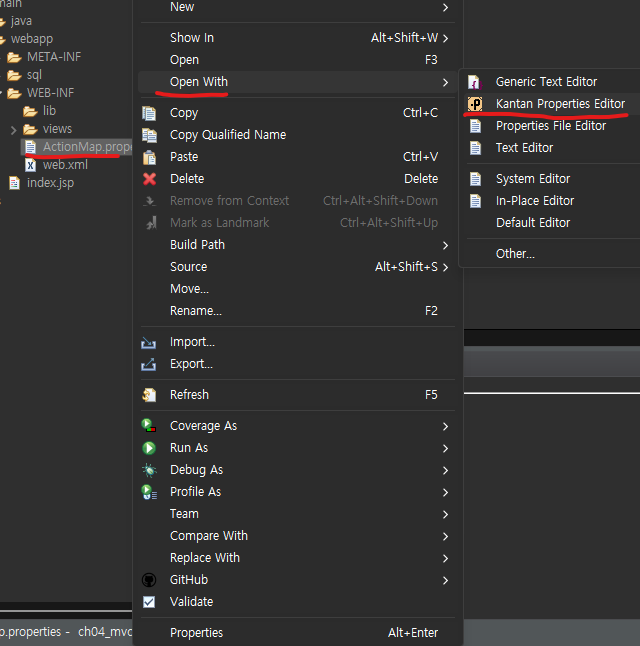
Task: Click the Properties File Editor icon
Action: pyautogui.click(x=475, y=126)
